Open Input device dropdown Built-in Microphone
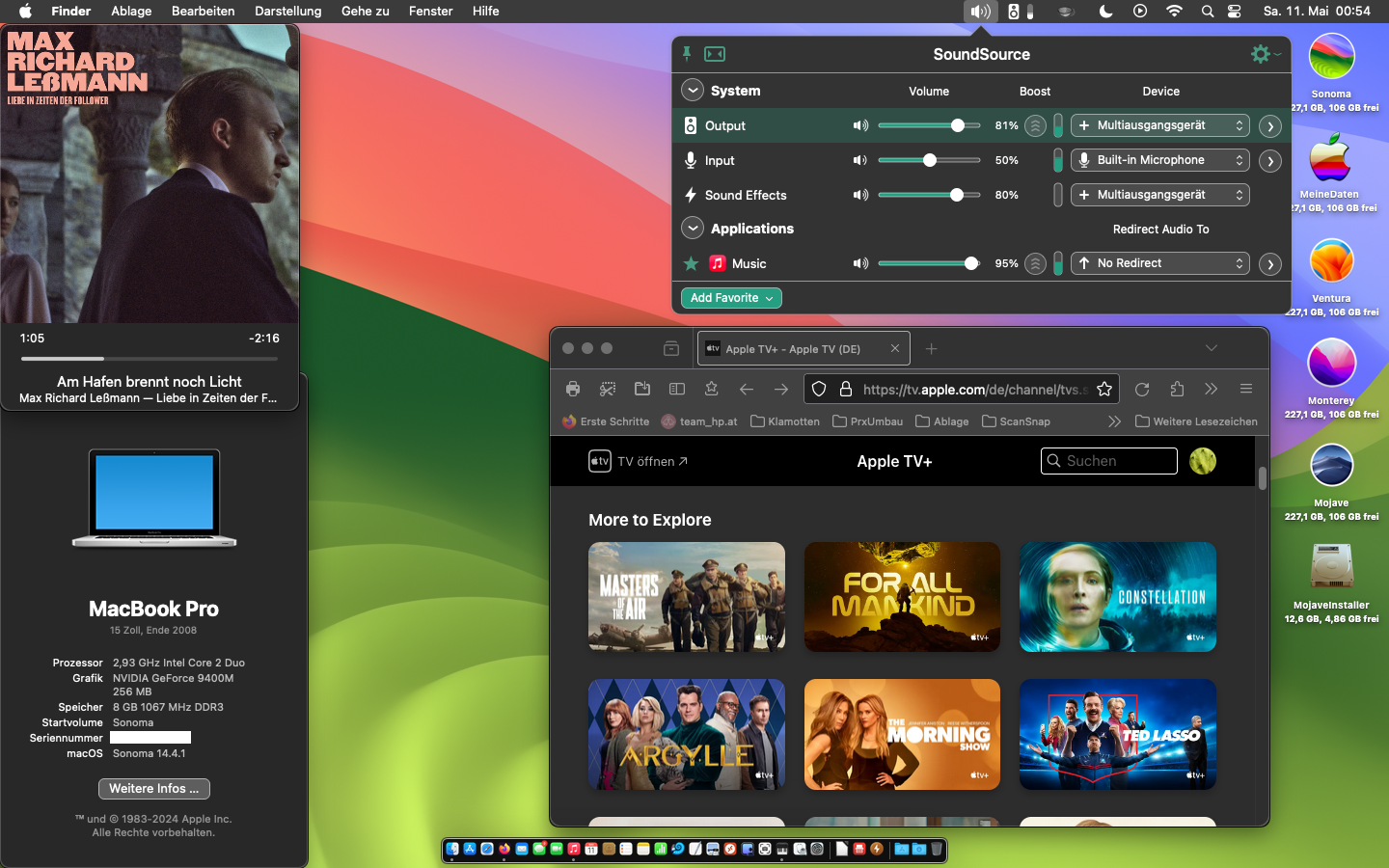The width and height of the screenshot is (1389, 868). click(x=1160, y=160)
